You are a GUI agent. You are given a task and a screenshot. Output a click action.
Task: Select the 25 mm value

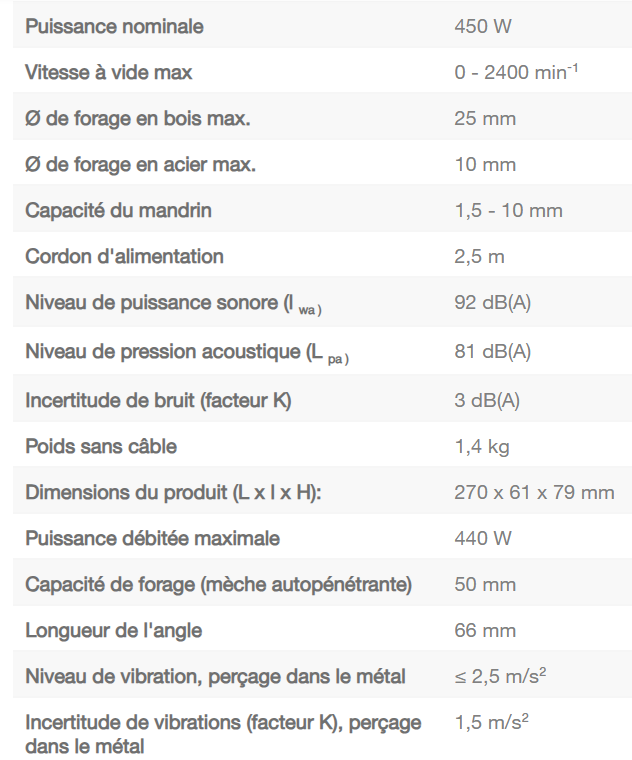(485, 119)
